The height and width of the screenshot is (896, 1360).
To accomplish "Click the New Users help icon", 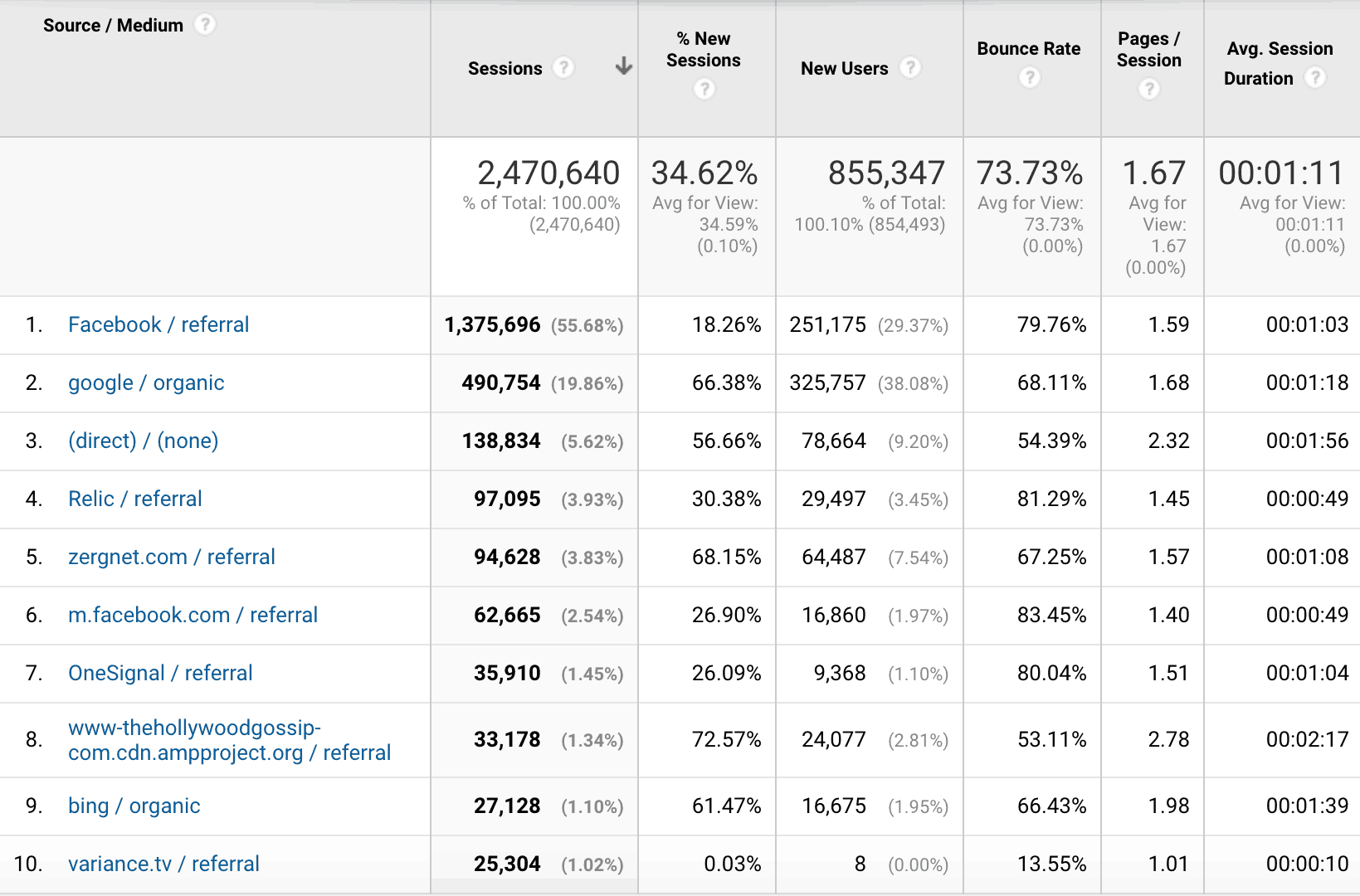I will click(x=910, y=68).
